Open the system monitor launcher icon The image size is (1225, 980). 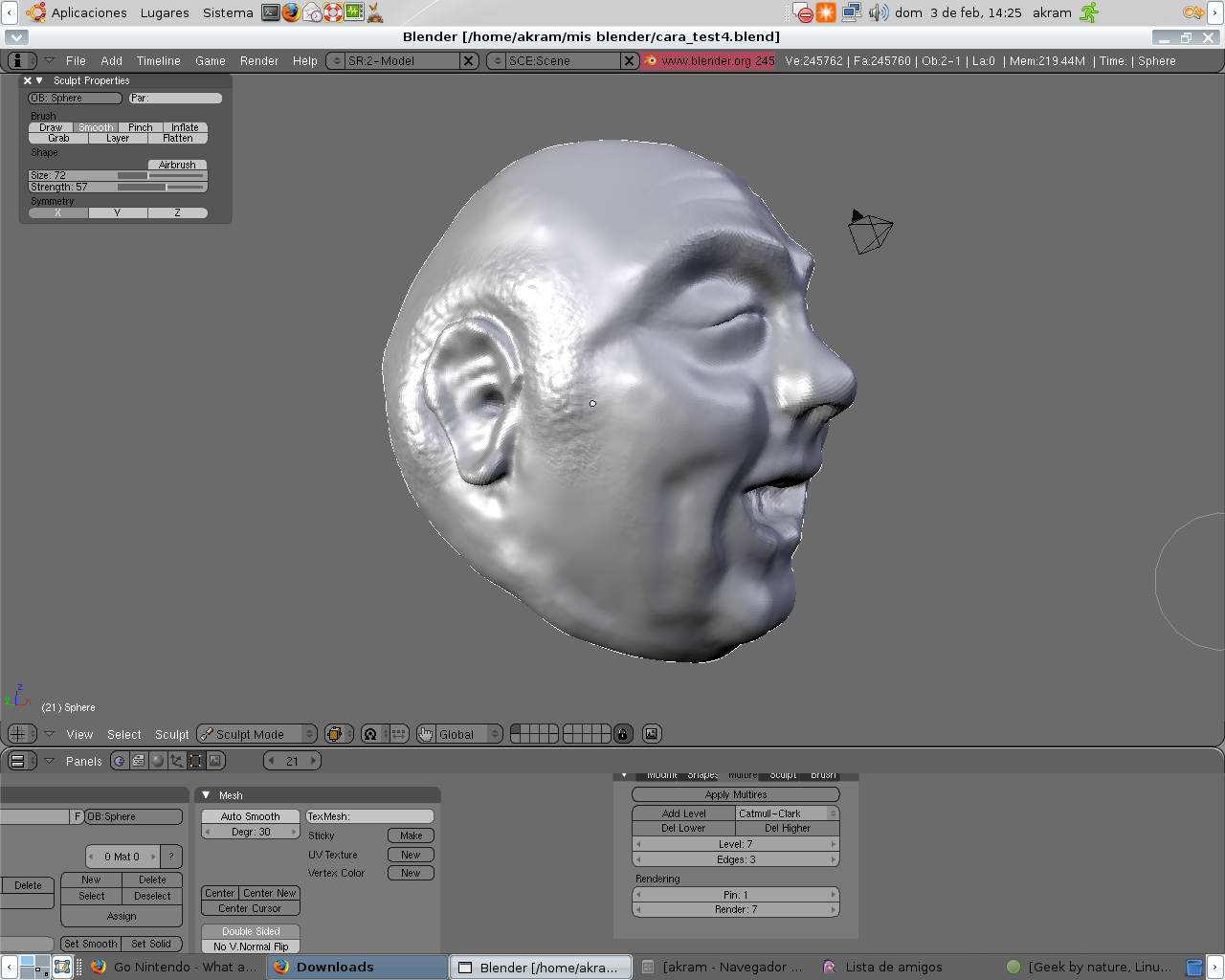click(354, 12)
